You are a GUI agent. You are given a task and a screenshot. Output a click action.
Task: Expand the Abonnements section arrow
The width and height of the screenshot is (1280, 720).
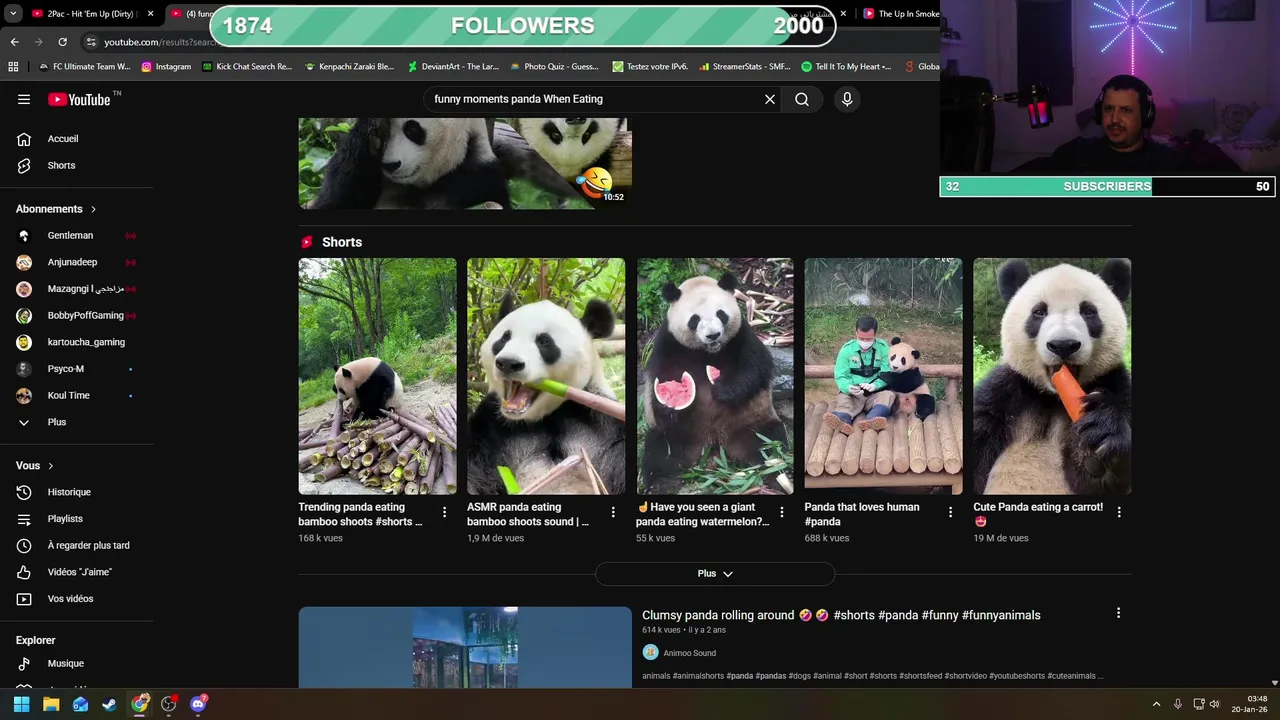click(x=93, y=209)
